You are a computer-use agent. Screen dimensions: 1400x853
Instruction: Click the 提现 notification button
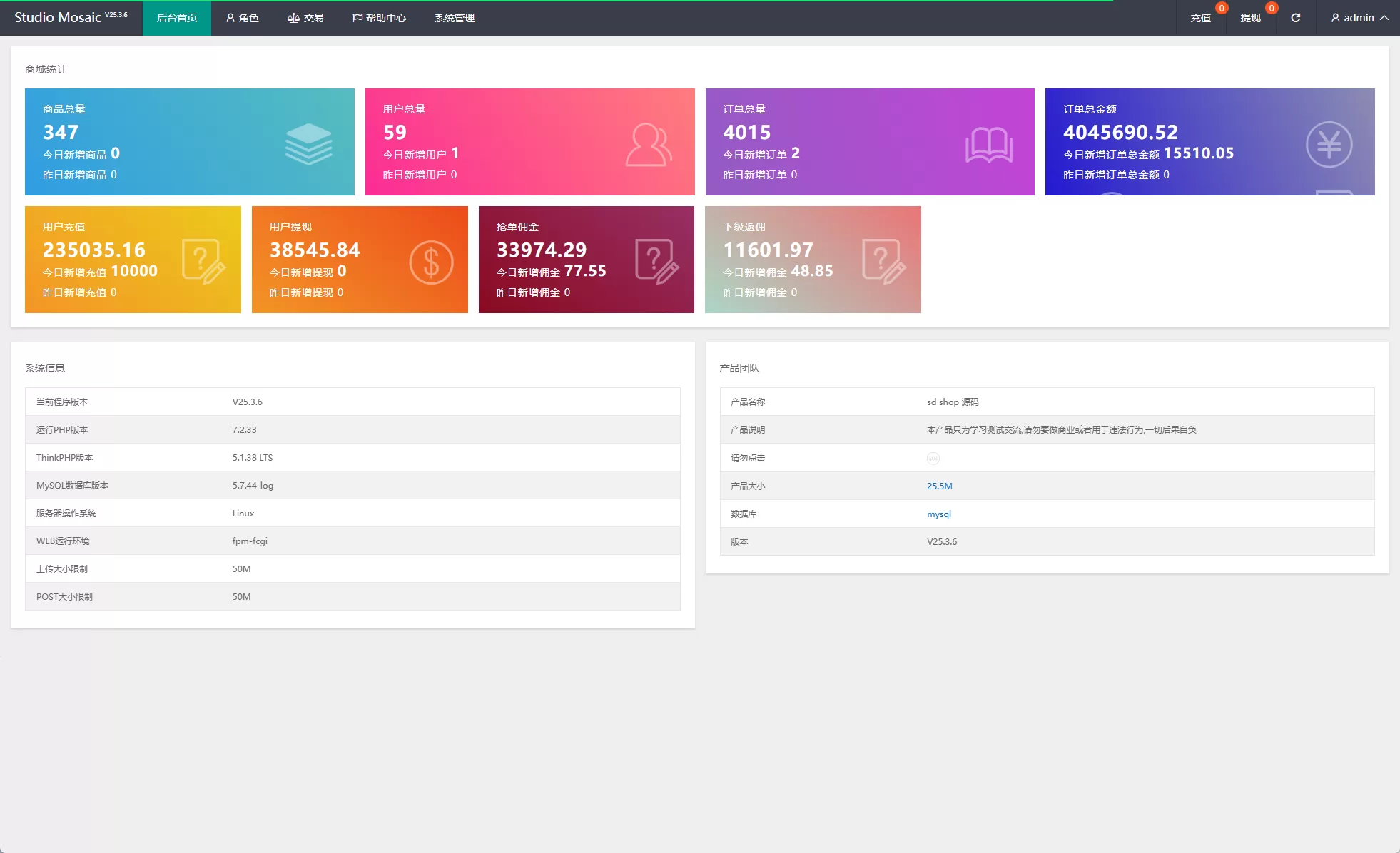(1250, 18)
